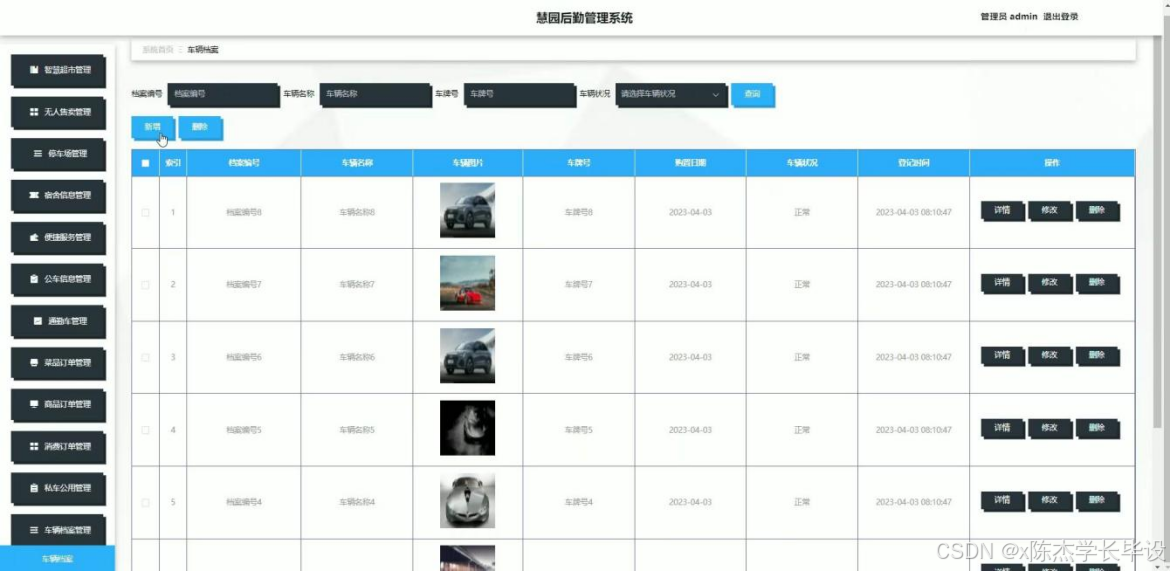The width and height of the screenshot is (1170, 571).
Task: Click the 管理员 admin user label
Action: coord(1009,16)
